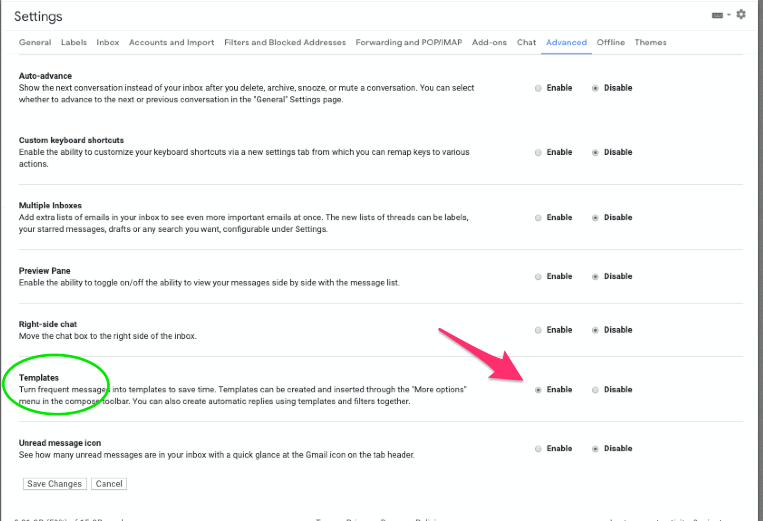Open Filters and Blocked Addresses tab

click(x=285, y=42)
